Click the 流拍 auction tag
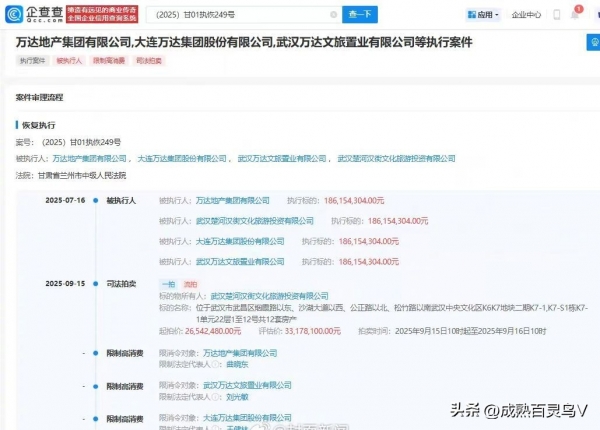Screen dimensions: 600x430 coord(190,284)
